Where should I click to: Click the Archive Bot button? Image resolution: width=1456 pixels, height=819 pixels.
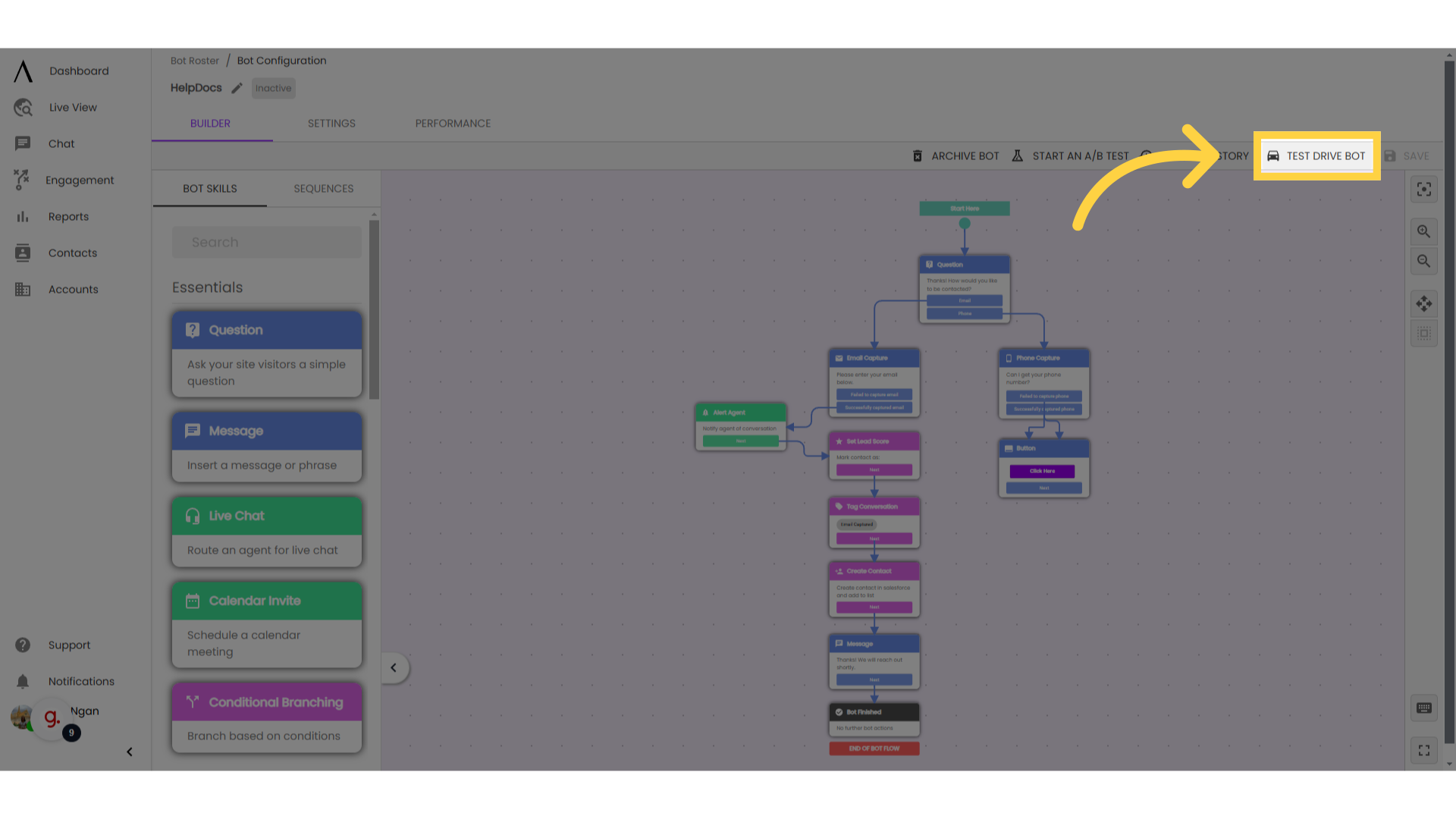click(955, 155)
